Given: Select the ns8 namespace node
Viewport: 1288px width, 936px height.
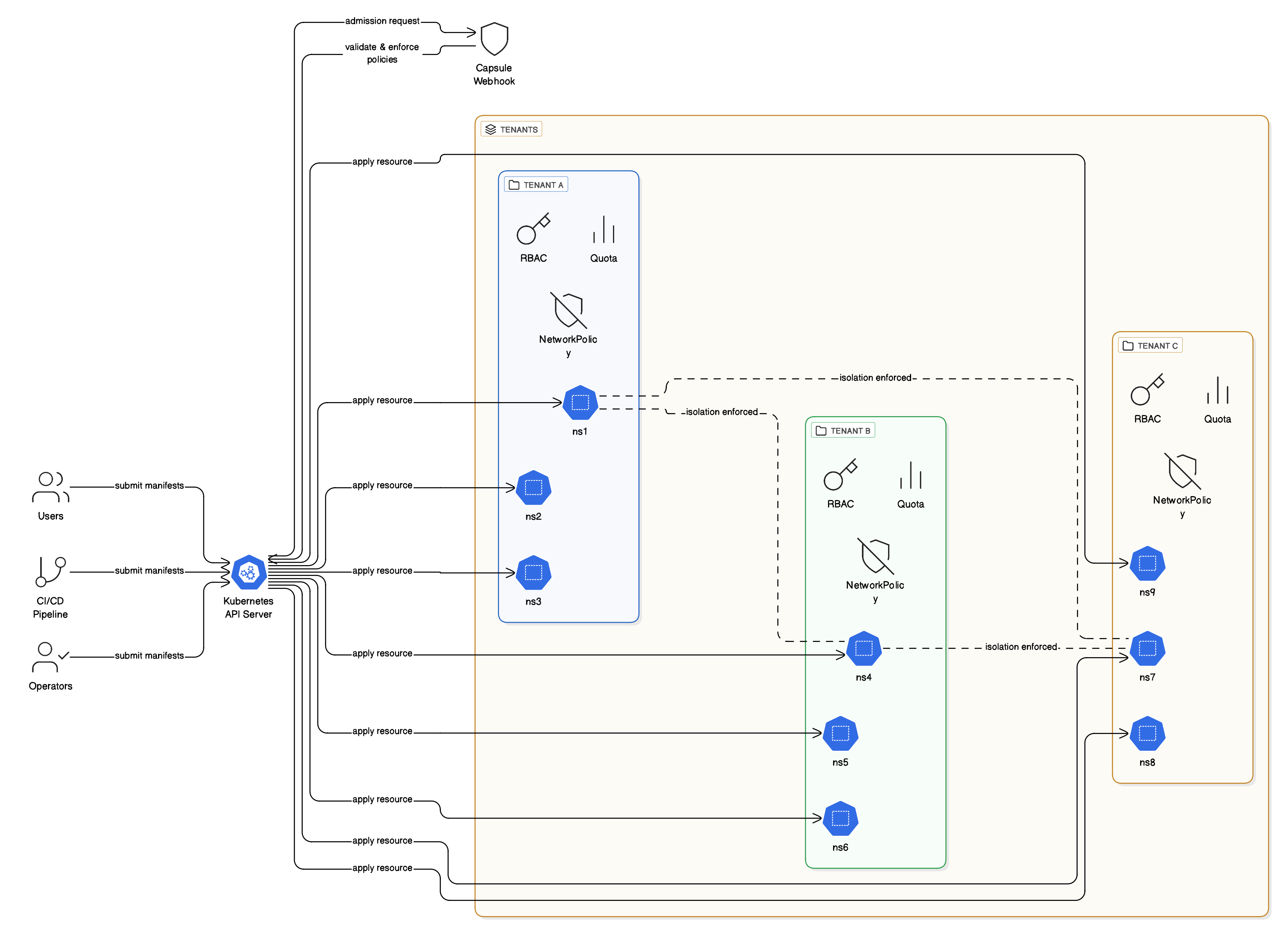Looking at the screenshot, I should pyautogui.click(x=1147, y=733).
